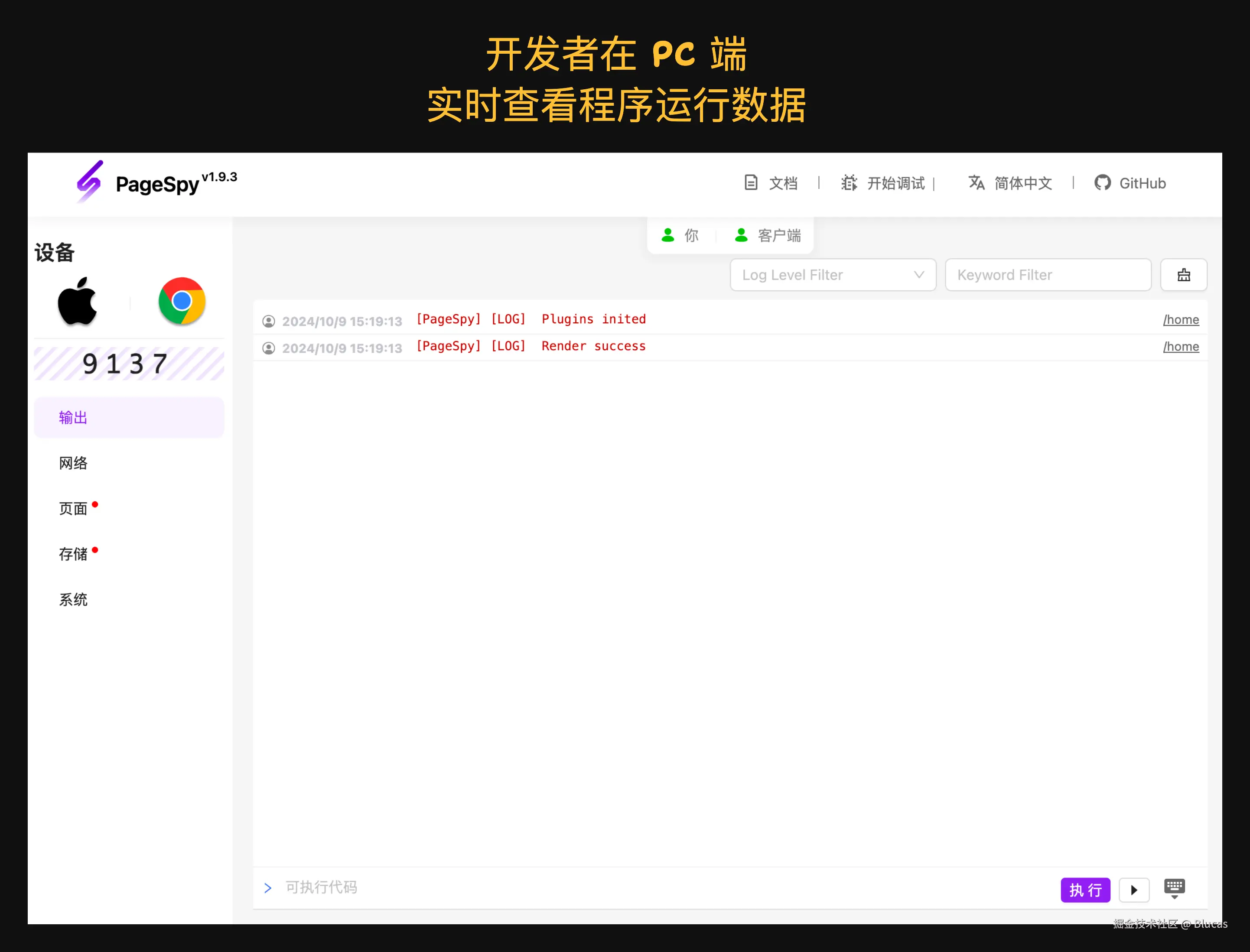The image size is (1250, 952).
Task: Open the 存储 storage tab
Action: [x=73, y=554]
